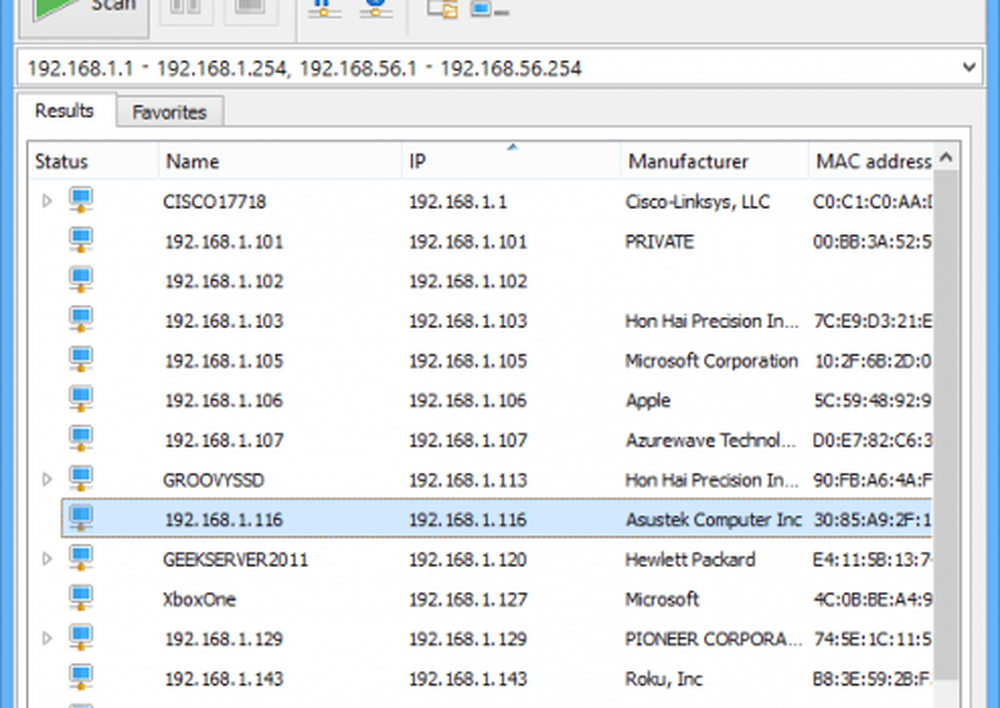The height and width of the screenshot is (708, 1000).
Task: Select the Results tab
Action: pos(64,111)
